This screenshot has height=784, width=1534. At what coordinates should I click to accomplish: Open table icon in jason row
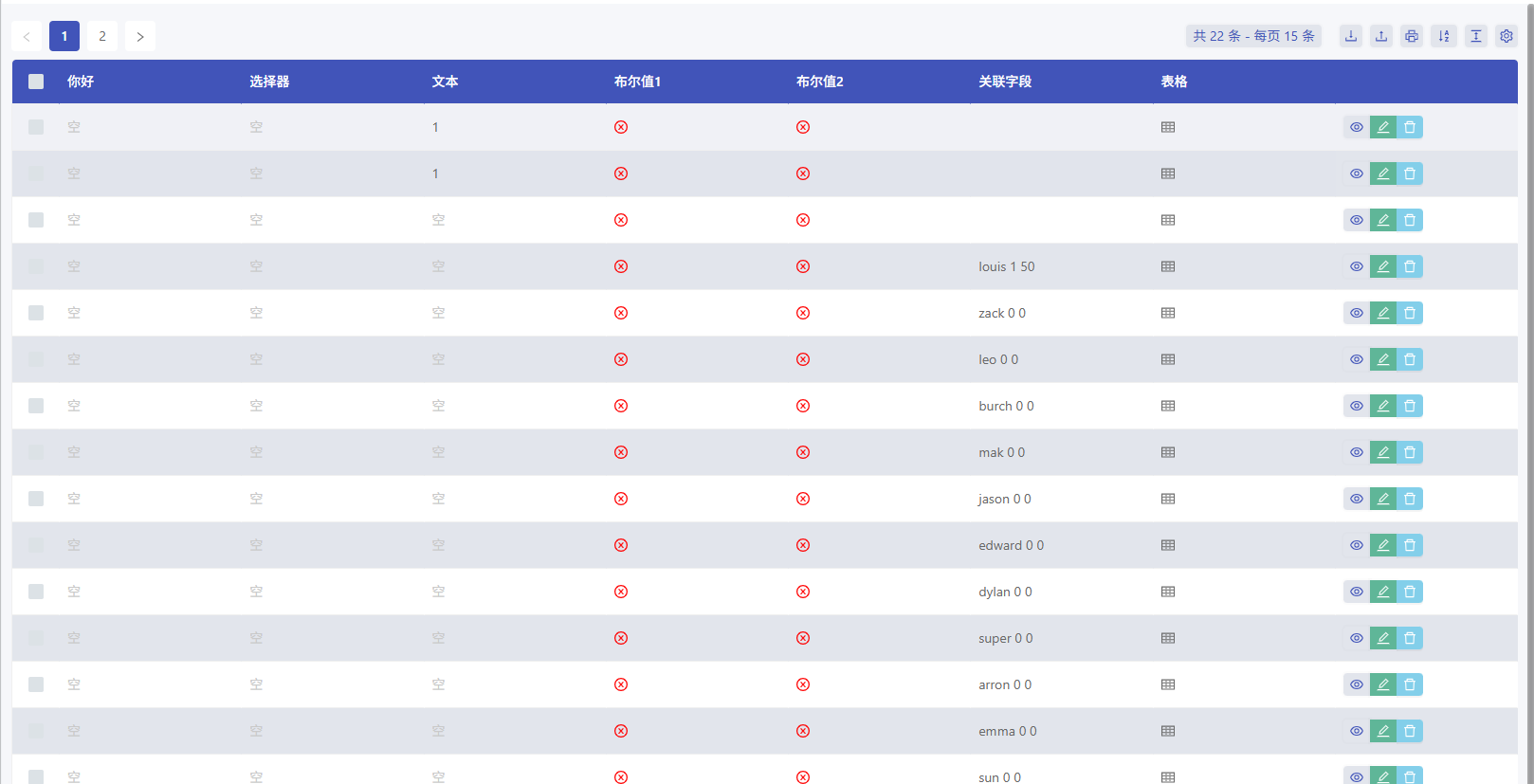pos(1168,499)
